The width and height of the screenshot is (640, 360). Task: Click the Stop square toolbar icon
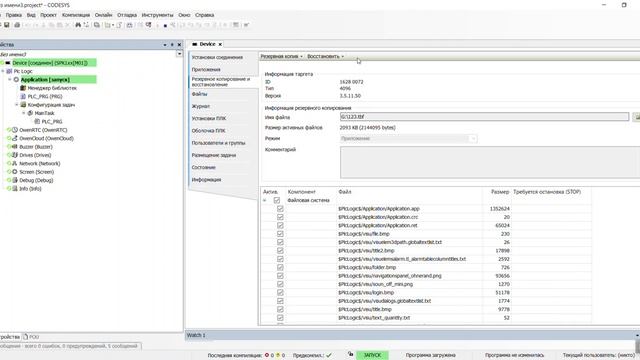click(x=165, y=25)
